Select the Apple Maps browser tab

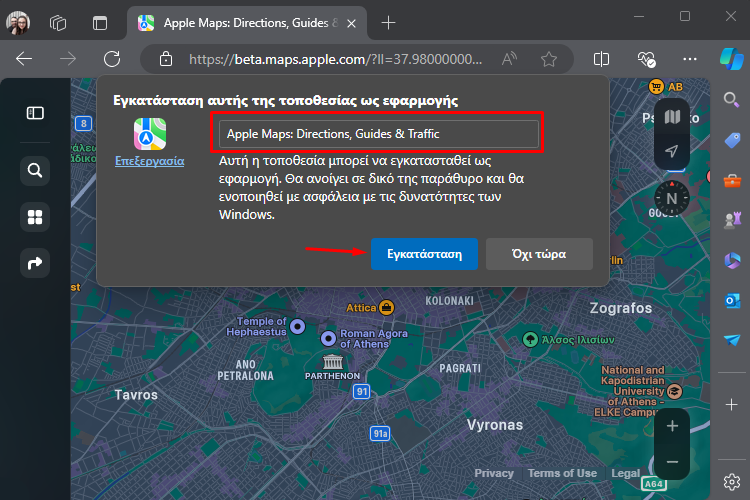(246, 23)
